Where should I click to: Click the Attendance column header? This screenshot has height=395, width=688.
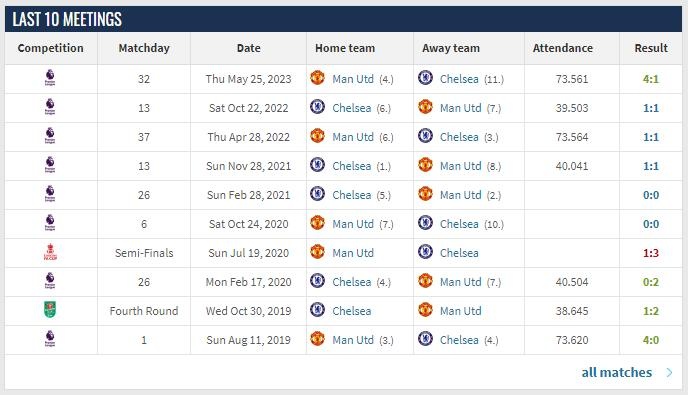tap(563, 48)
